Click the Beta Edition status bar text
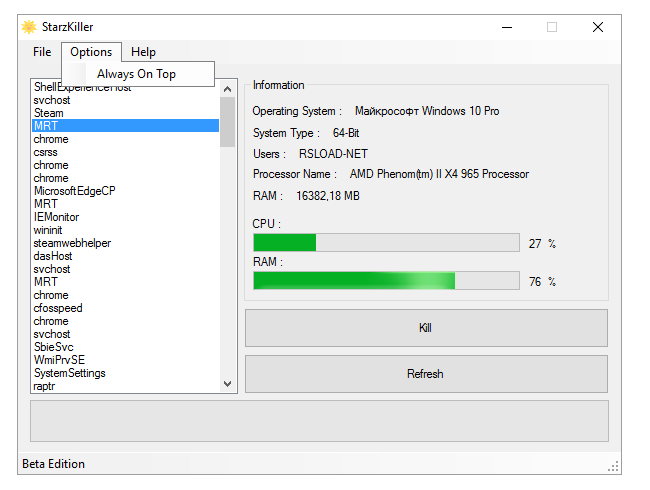Viewport: 650px width, 490px height. [53, 464]
